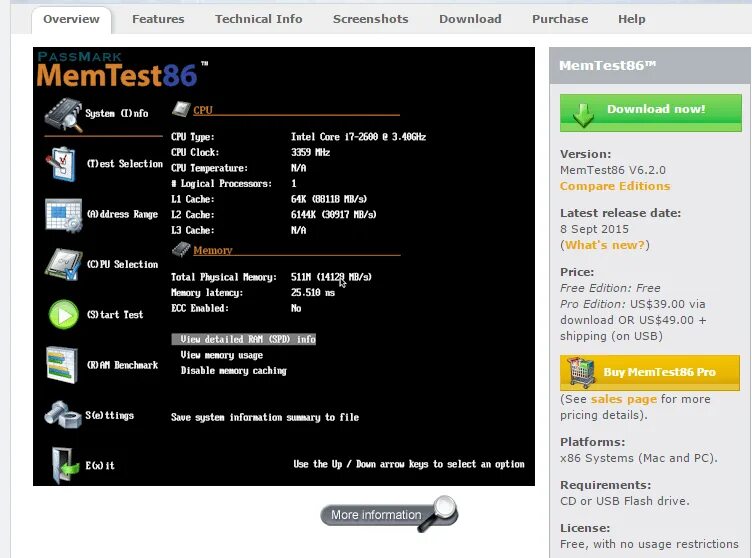Open the Download tab
The height and width of the screenshot is (558, 752).
pos(470,19)
